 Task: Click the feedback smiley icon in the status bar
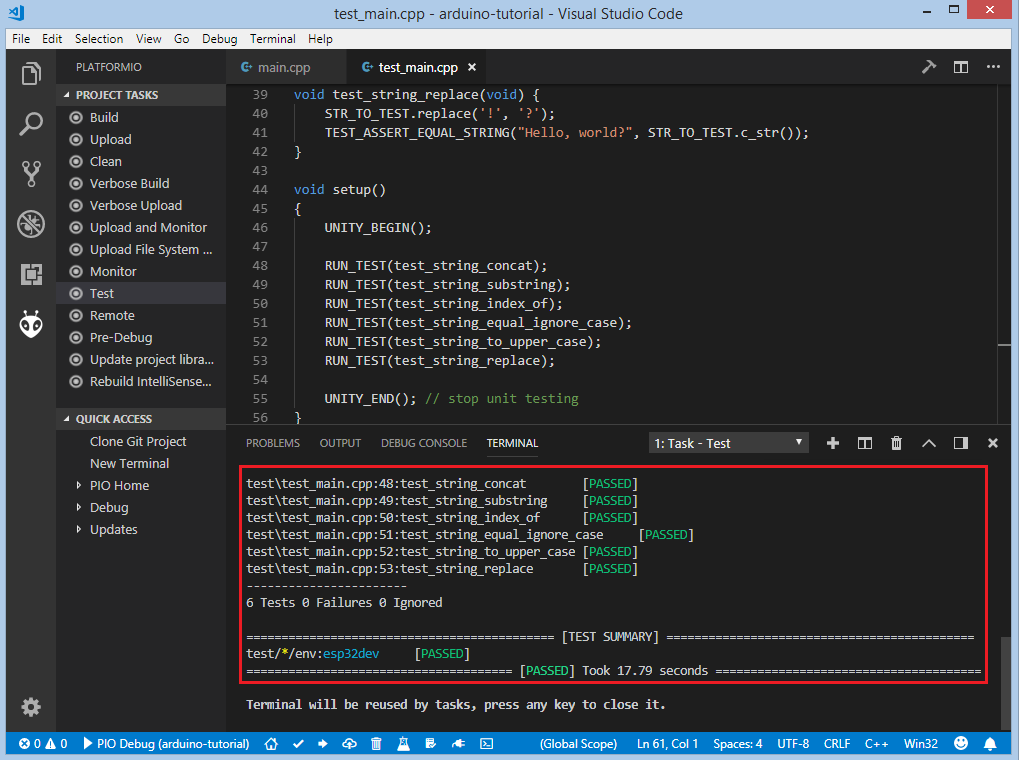(961, 743)
